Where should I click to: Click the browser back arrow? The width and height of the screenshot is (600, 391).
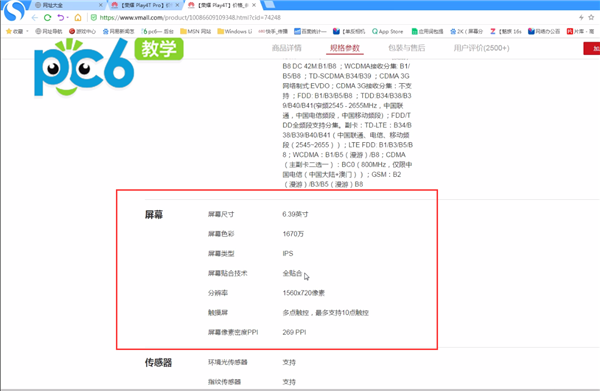pos(35,18)
